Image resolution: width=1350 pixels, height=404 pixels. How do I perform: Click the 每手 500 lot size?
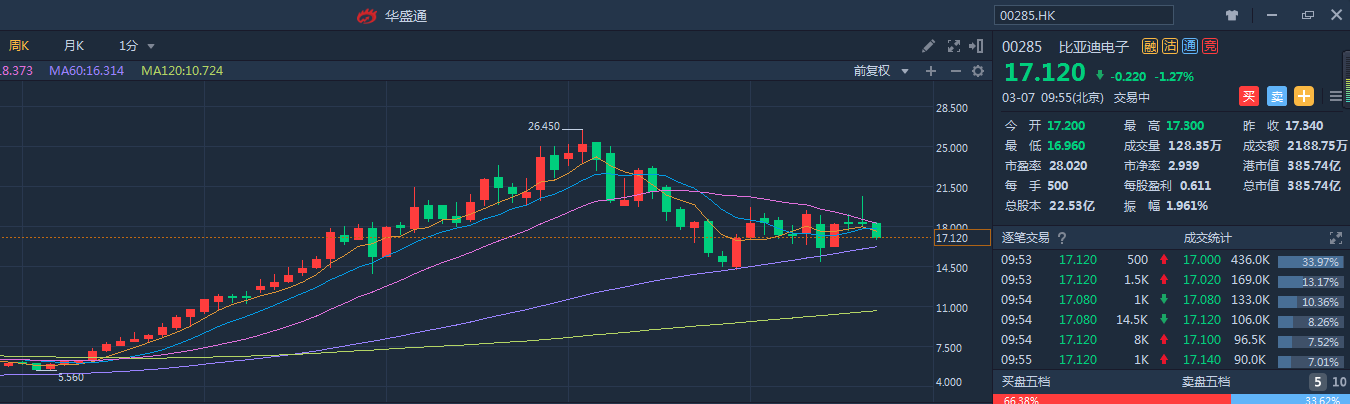(1058, 186)
